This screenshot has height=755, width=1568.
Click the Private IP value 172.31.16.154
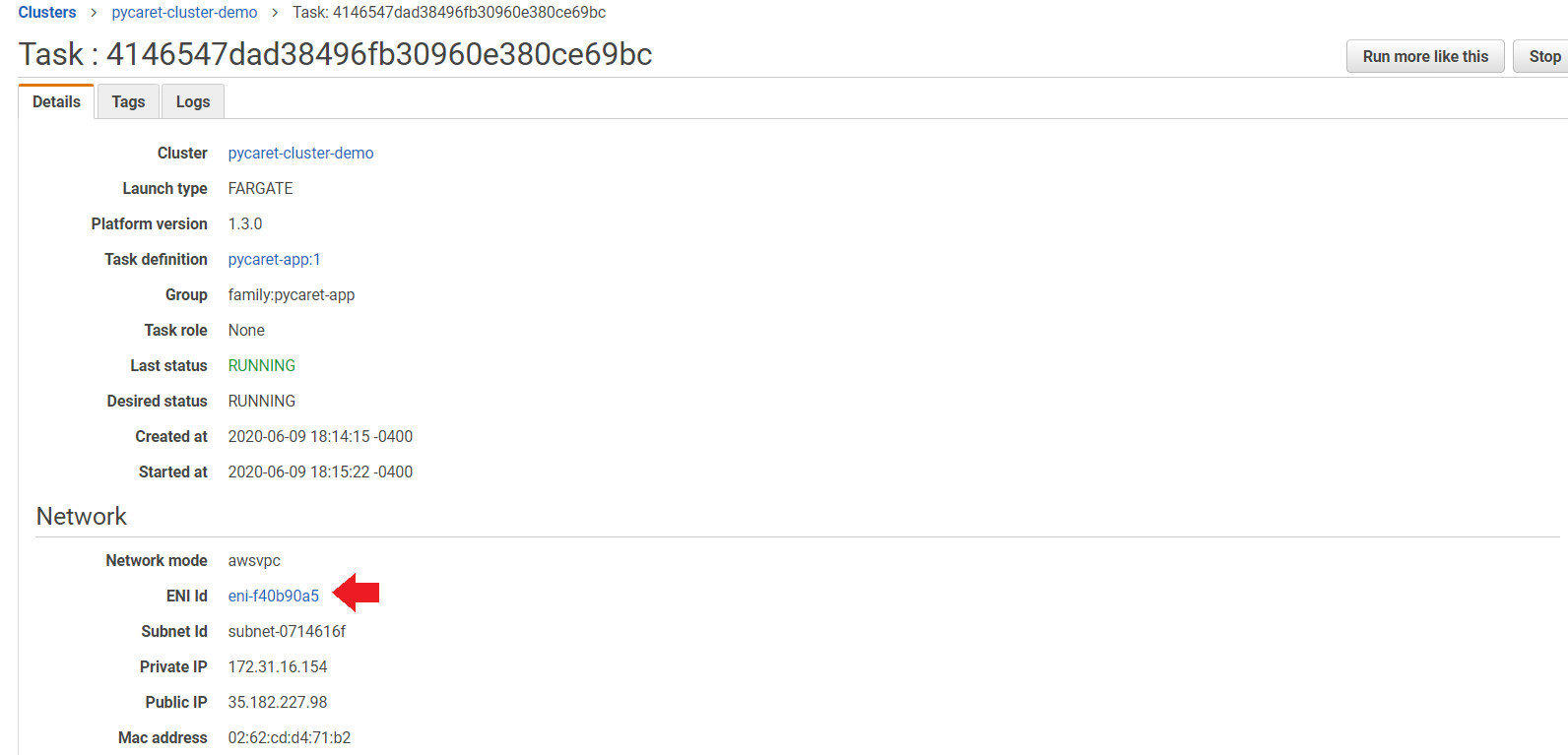click(277, 666)
